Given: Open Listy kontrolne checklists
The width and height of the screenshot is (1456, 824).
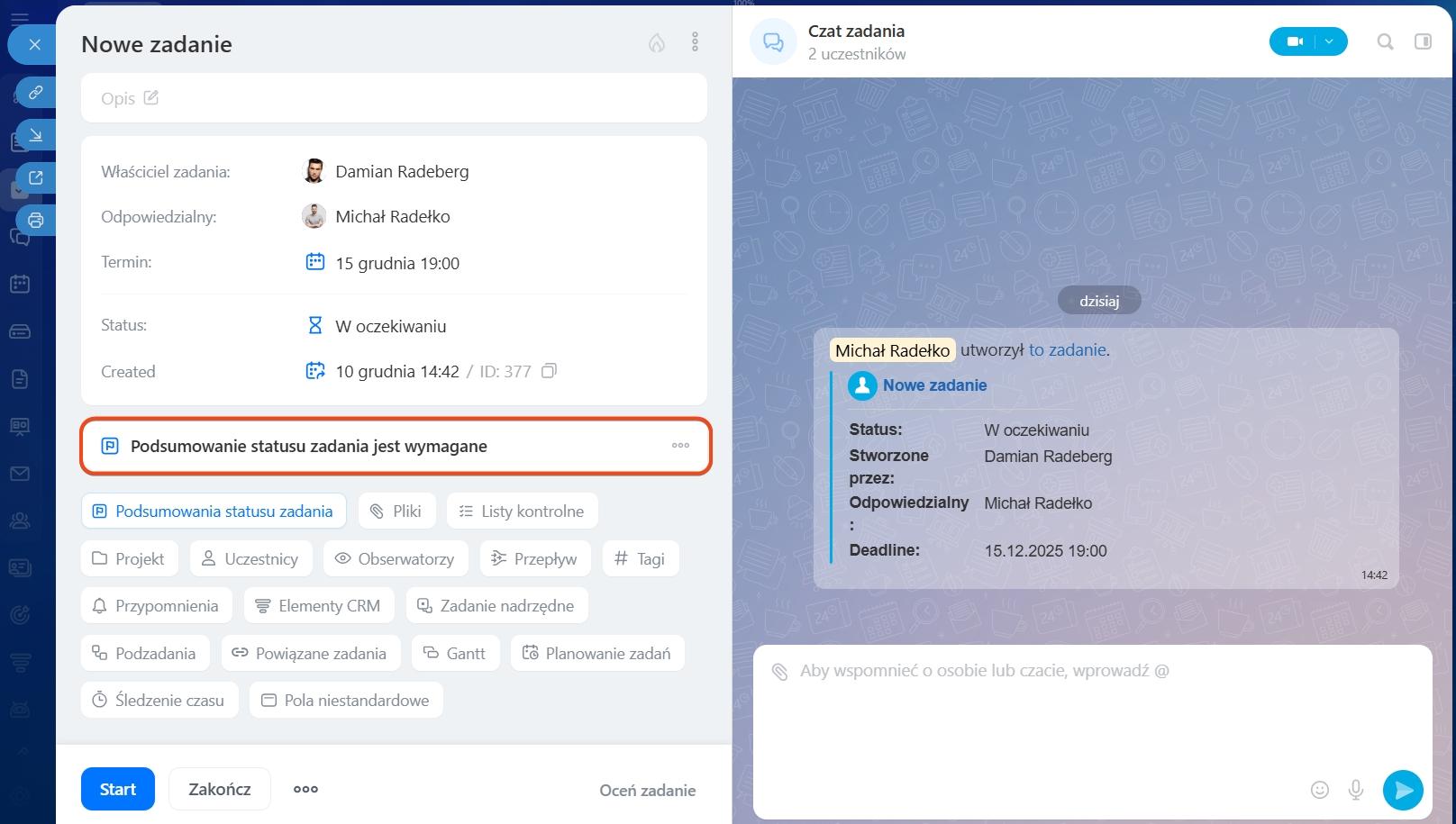Looking at the screenshot, I should click(x=523, y=511).
